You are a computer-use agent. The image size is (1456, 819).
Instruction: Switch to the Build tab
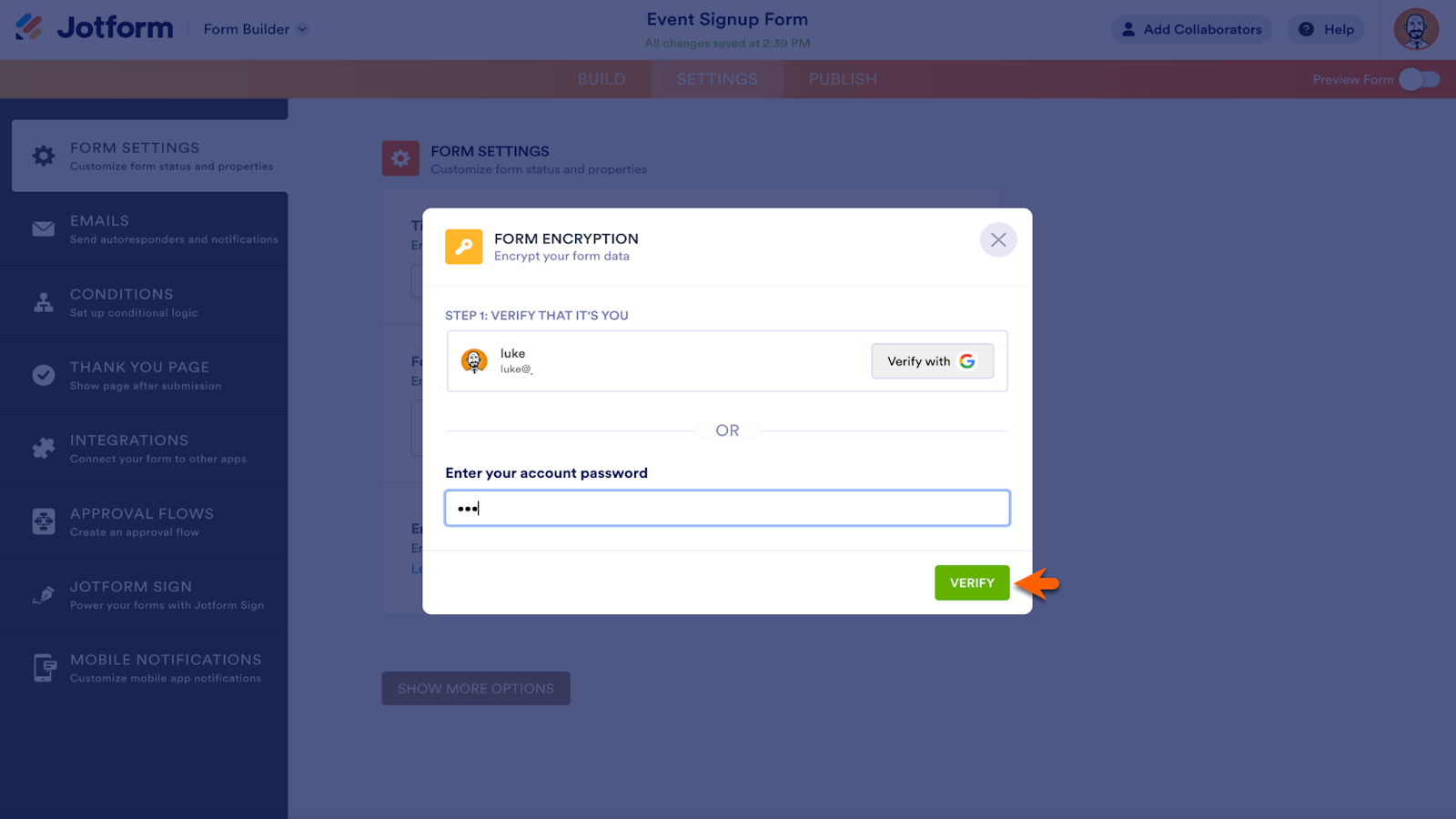point(602,80)
